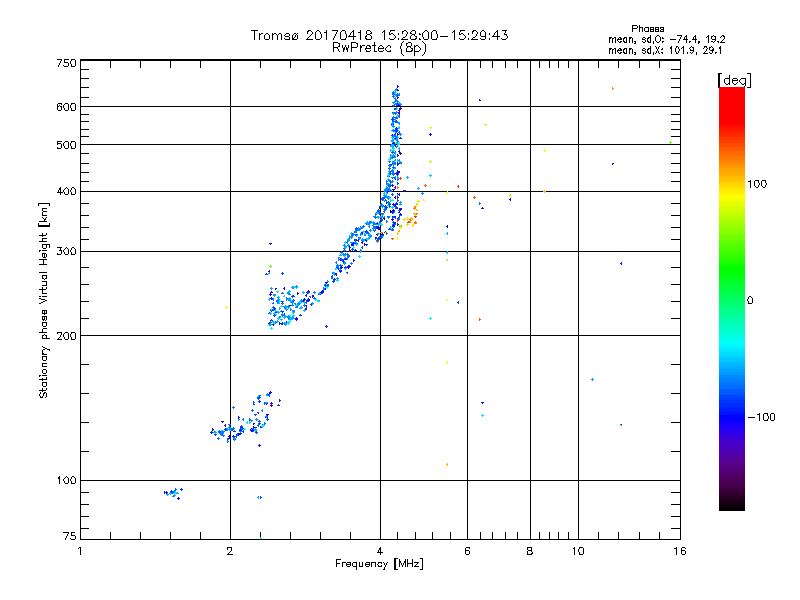The width and height of the screenshot is (800, 600).
Task: Click the -100 label beside the color bar
Action: point(761,417)
